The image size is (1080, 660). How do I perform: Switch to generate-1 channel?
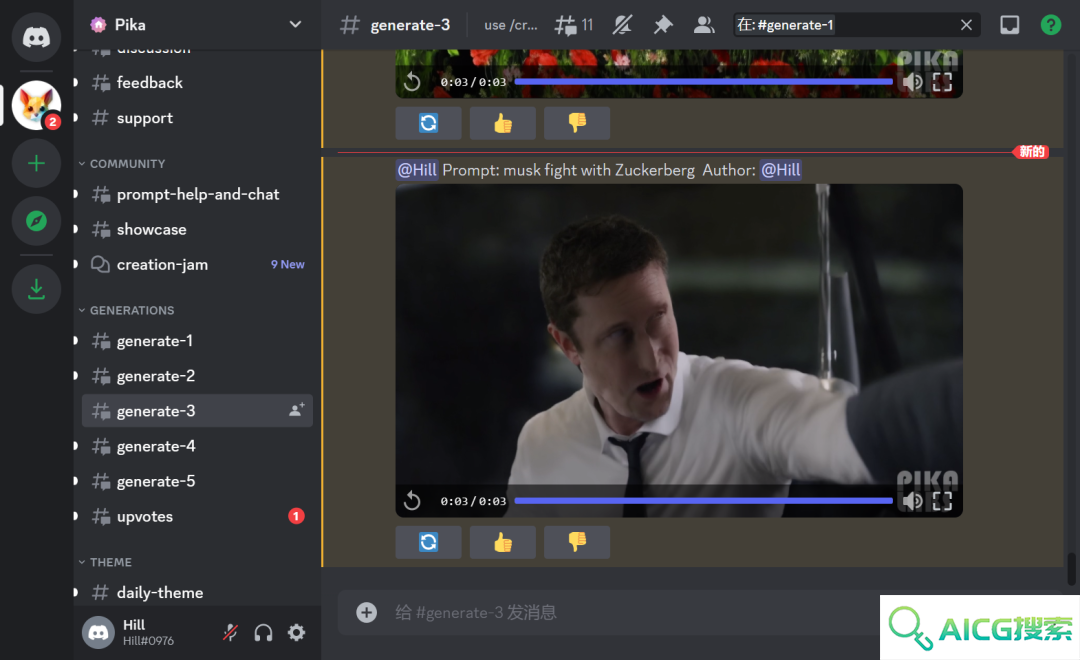(197, 341)
